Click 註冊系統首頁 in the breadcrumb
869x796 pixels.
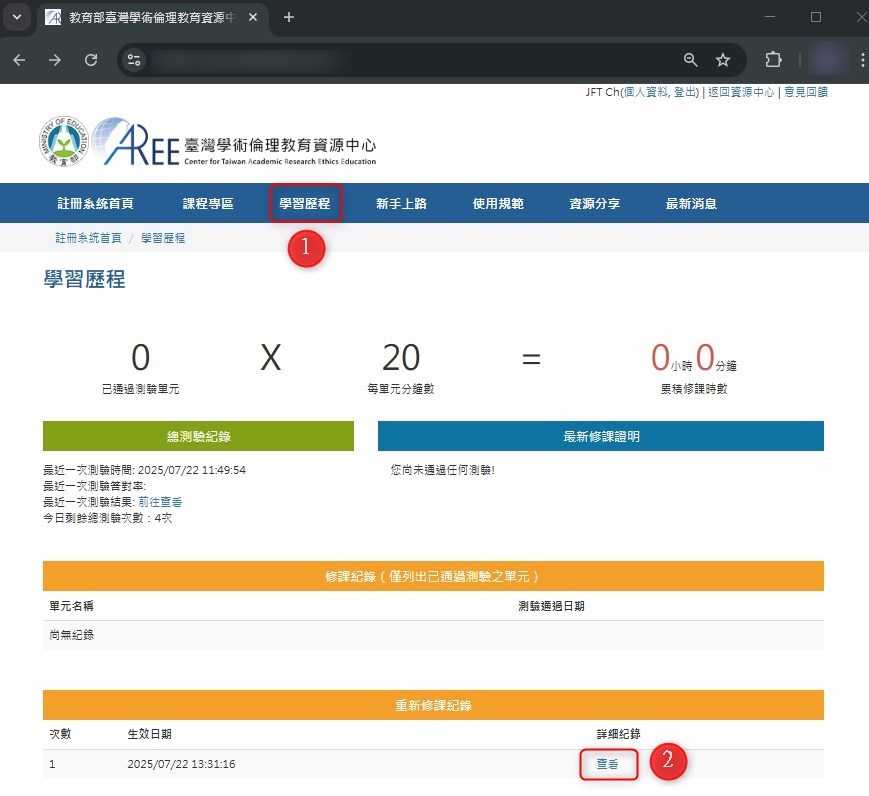(x=88, y=238)
